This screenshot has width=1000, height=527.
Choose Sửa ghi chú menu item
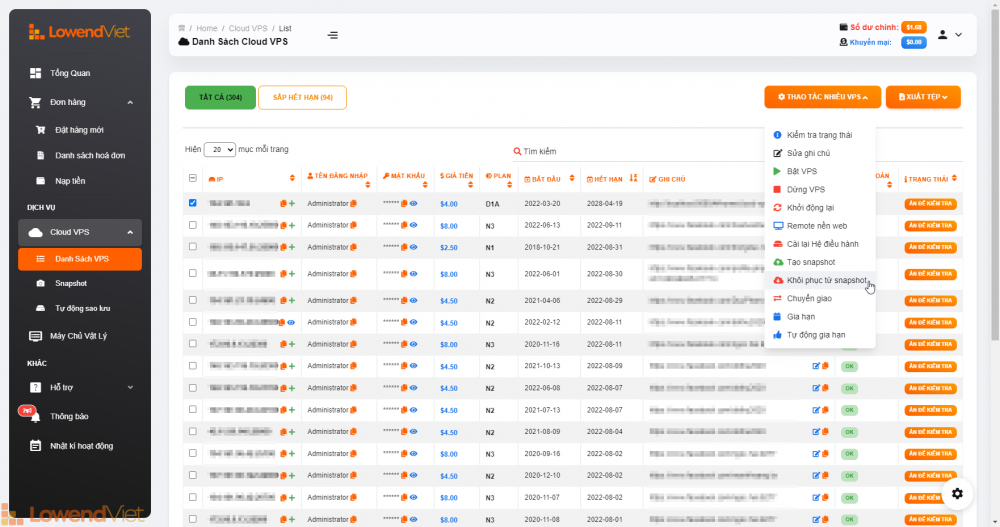coord(820,153)
